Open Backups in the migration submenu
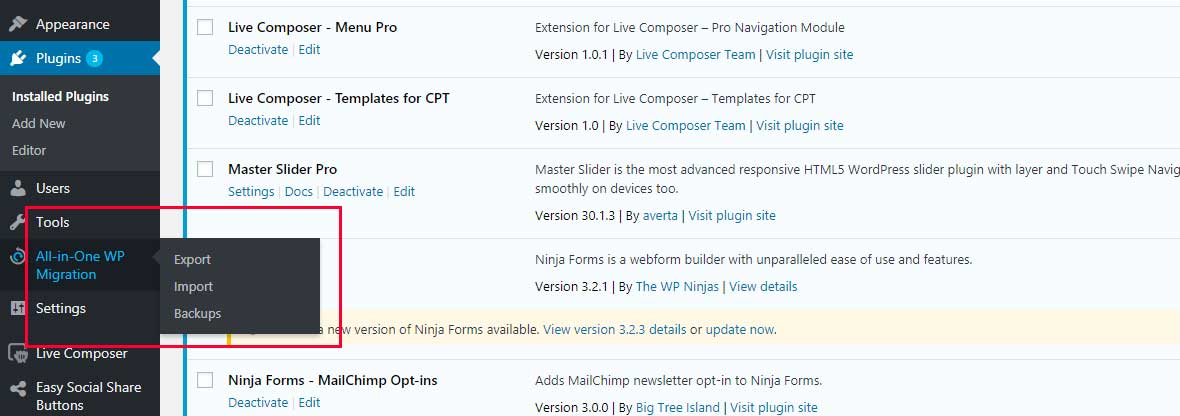1180x416 pixels. [197, 314]
